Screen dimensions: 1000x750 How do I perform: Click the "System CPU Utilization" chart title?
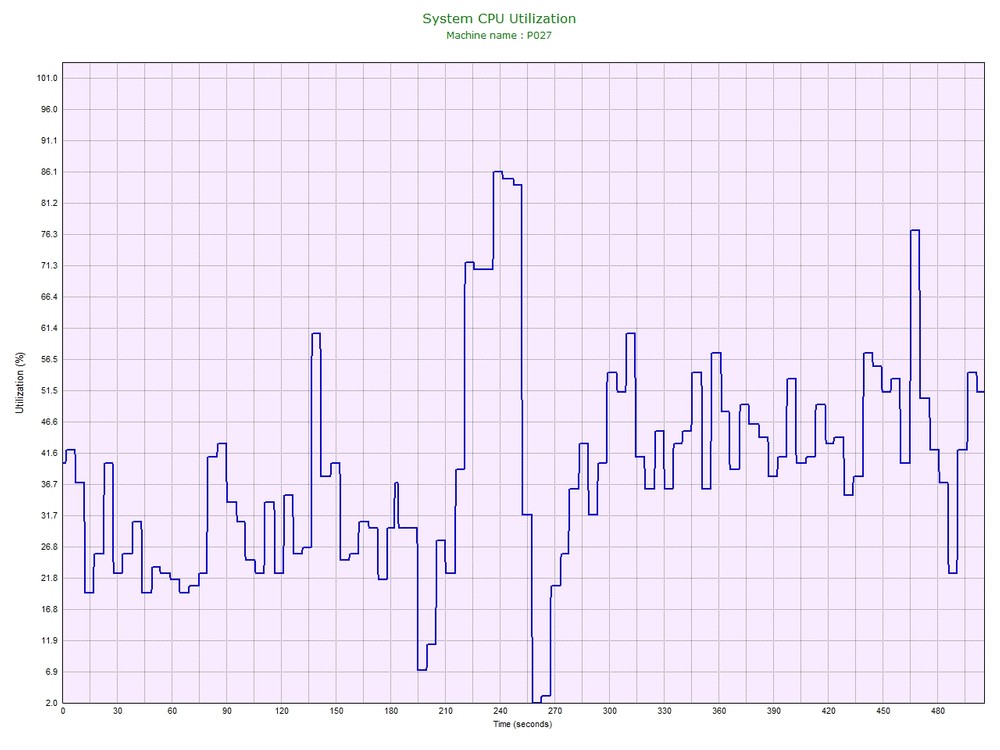click(499, 18)
